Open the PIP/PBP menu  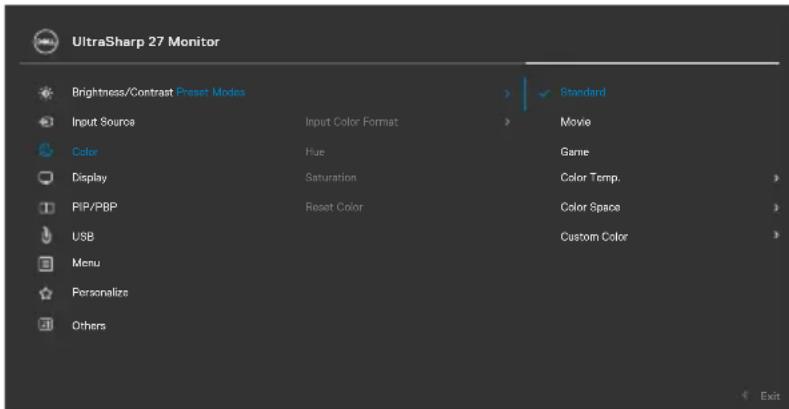[95, 207]
